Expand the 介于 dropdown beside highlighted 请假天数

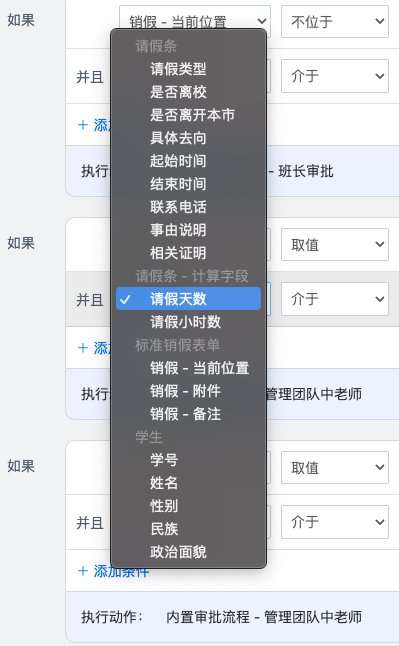(x=335, y=299)
